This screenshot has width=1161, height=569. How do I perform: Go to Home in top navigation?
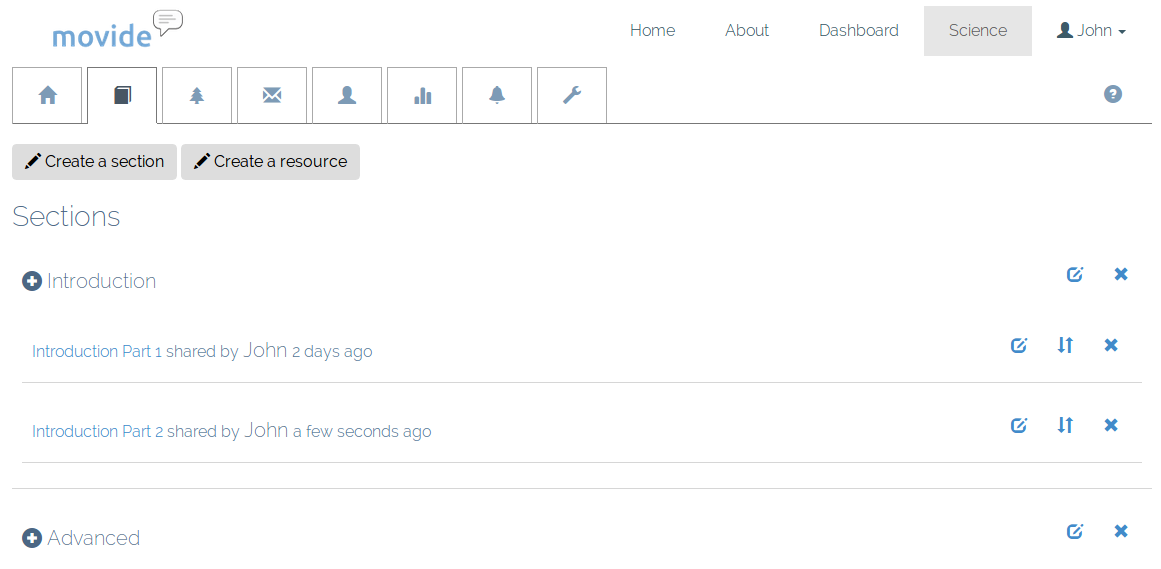652,30
